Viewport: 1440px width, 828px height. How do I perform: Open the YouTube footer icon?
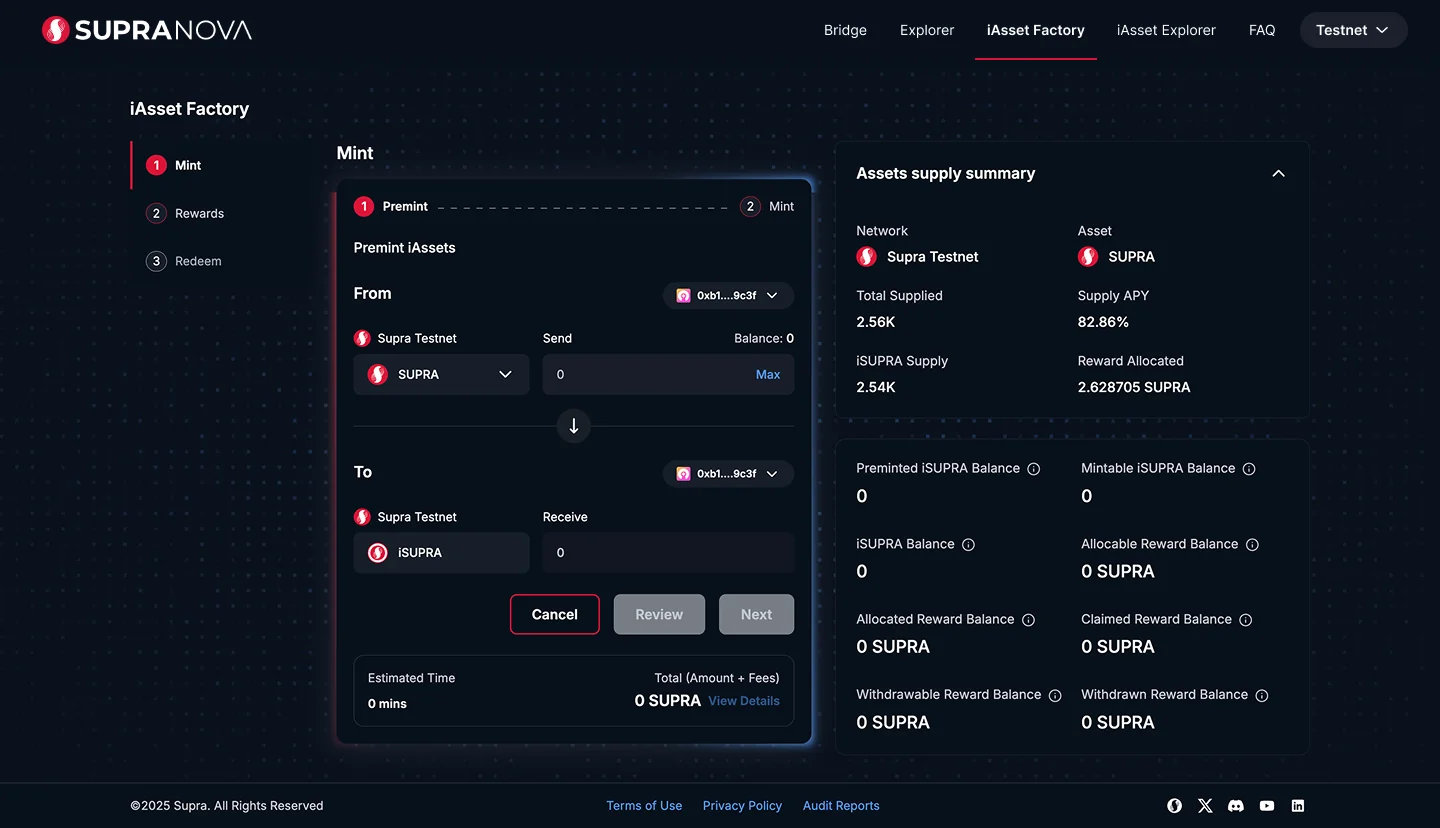click(1267, 806)
